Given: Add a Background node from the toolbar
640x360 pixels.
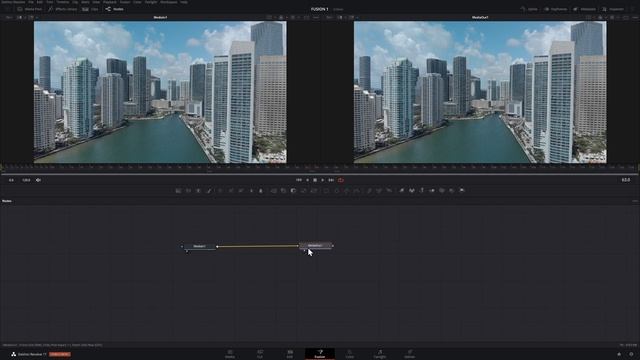Looking at the screenshot, I should click(178, 190).
